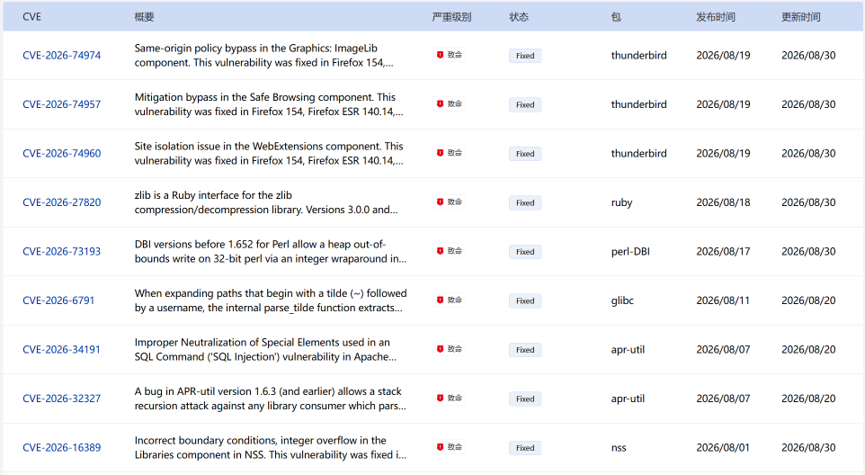Screen dimensions: 865x475
Task: Click the 发布时间 column header
Action: coord(716,17)
